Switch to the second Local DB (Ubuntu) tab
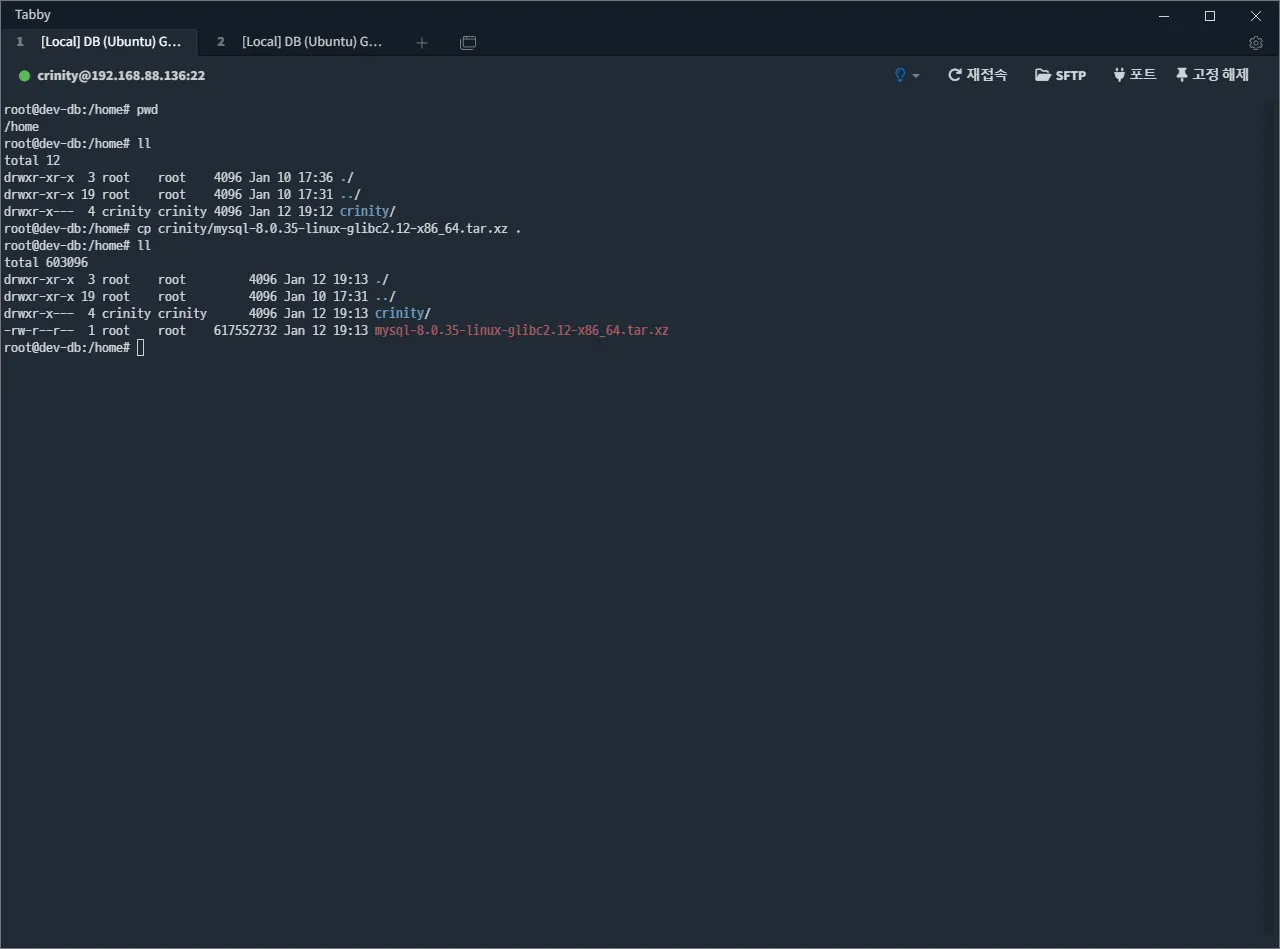 pos(300,42)
